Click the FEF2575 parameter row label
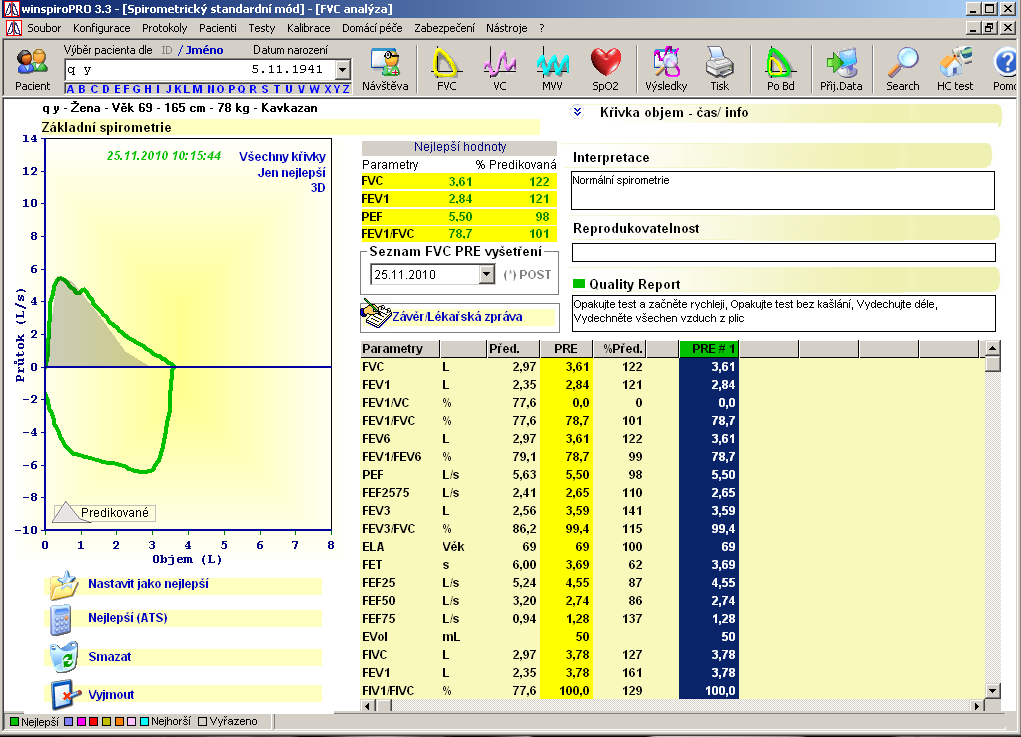The height and width of the screenshot is (737, 1021). pyautogui.click(x=385, y=493)
